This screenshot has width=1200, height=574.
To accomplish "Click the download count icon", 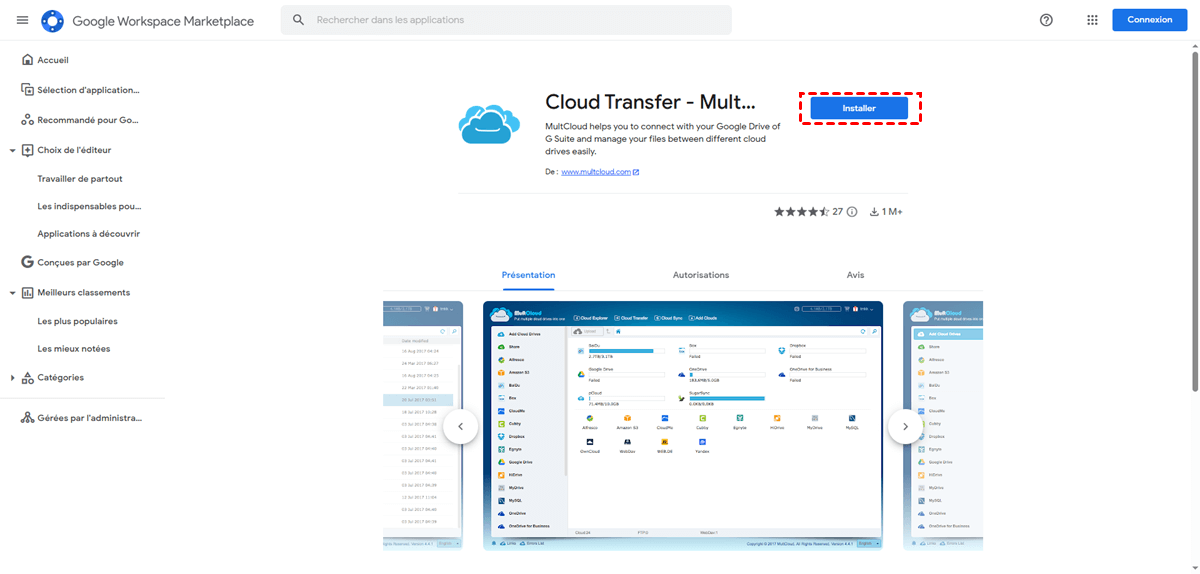I will pyautogui.click(x=874, y=212).
